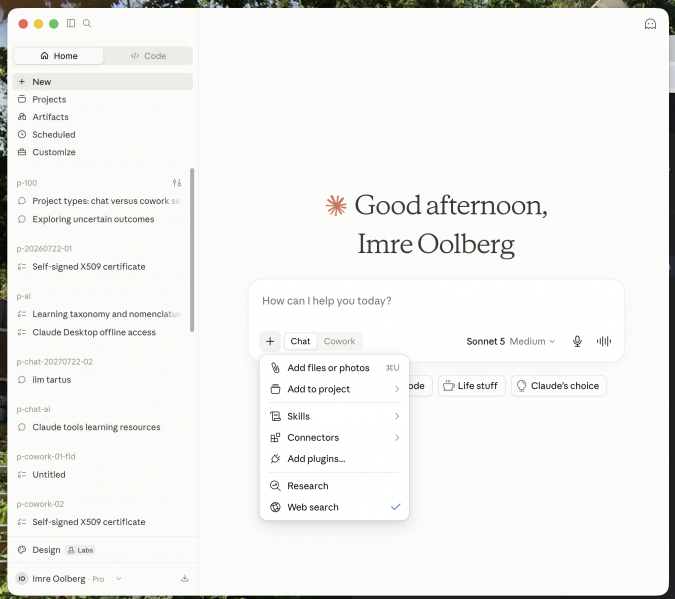Viewport: 675px width, 599px height.
Task: Click the plus attachment button in composer
Action: point(270,341)
